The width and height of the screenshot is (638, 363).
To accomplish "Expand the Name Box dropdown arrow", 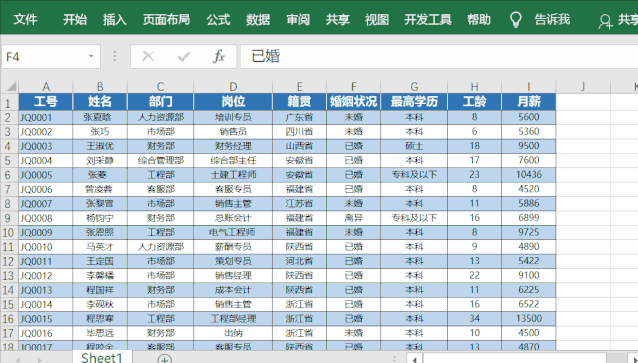I will click(x=91, y=56).
